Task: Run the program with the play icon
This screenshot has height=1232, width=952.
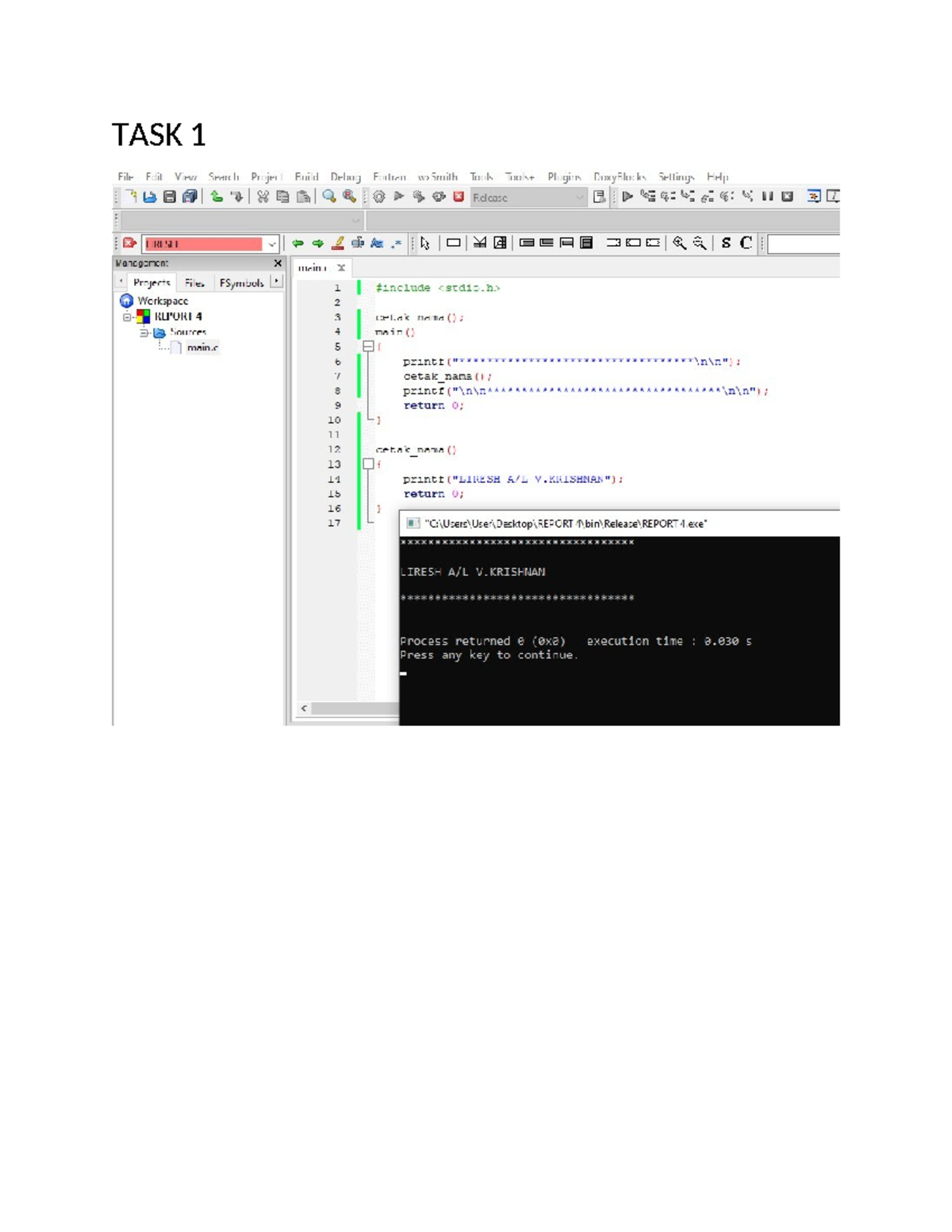Action: [399, 197]
